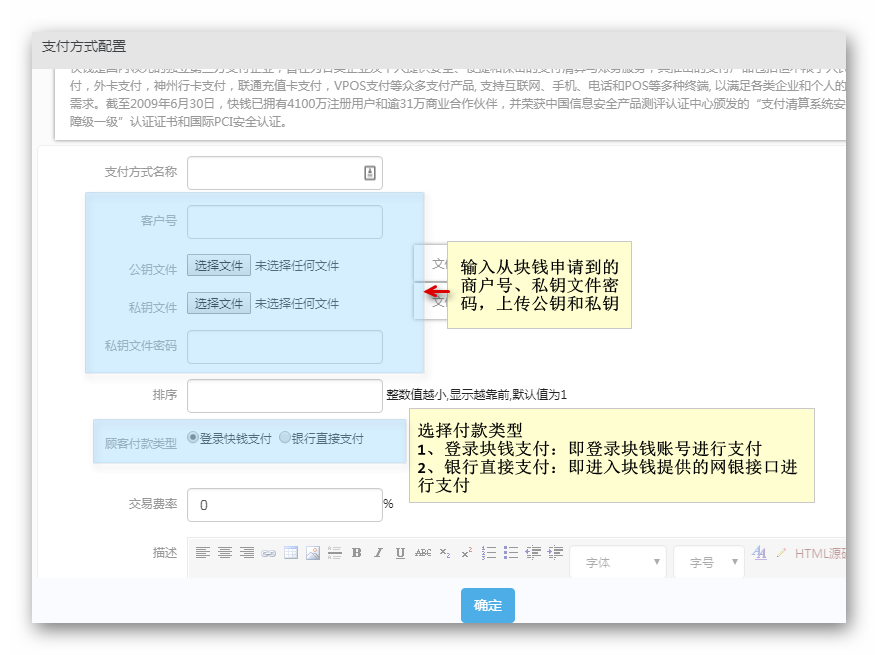This screenshot has height=655, width=878.
Task: Click autofill icon in 支付方式名称 field
Action: 370,173
